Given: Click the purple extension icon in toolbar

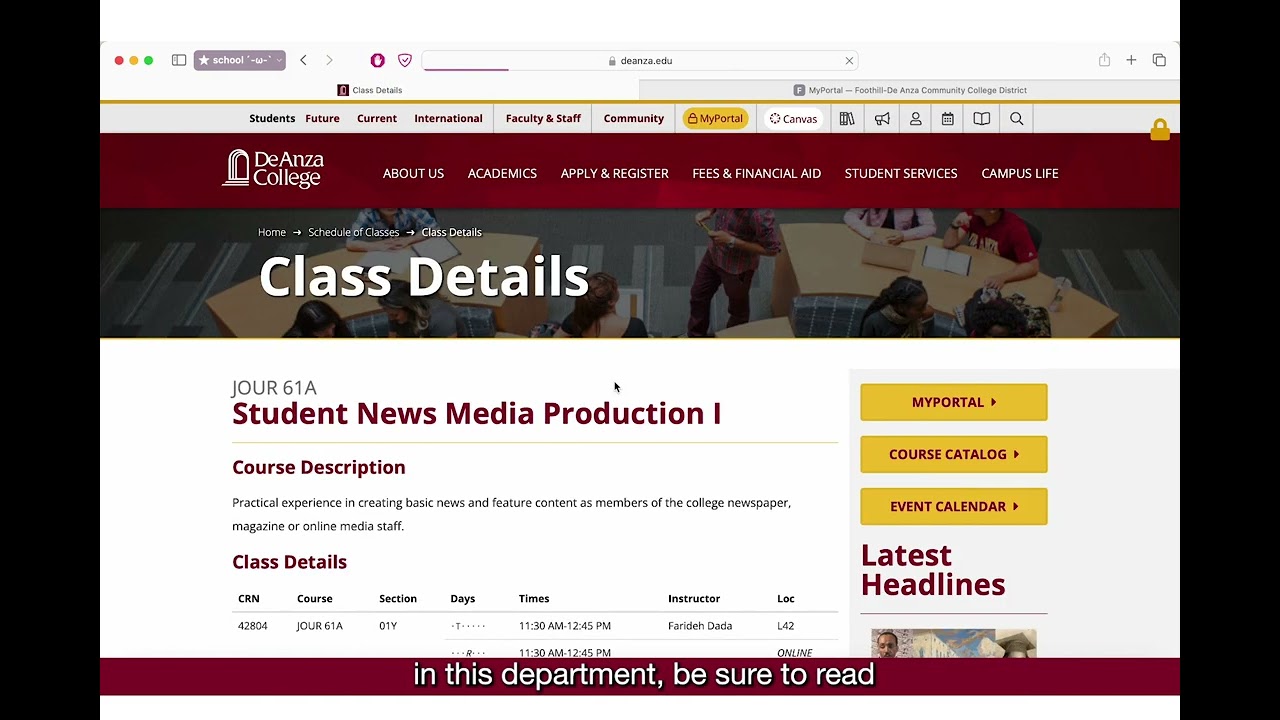Looking at the screenshot, I should pyautogui.click(x=377, y=60).
